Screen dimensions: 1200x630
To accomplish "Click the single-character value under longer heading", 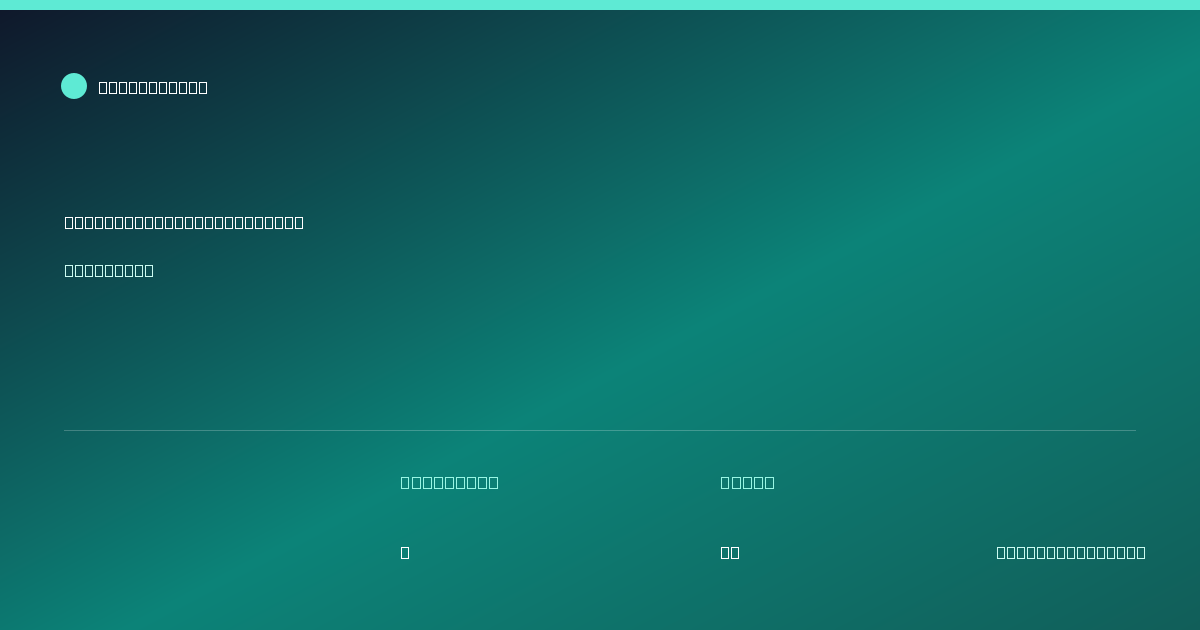I will [405, 552].
